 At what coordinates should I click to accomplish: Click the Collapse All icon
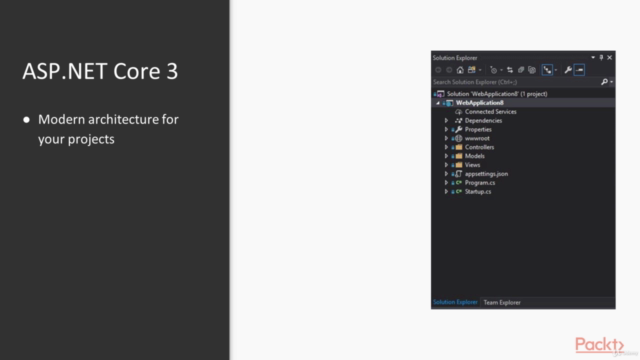pos(521,70)
